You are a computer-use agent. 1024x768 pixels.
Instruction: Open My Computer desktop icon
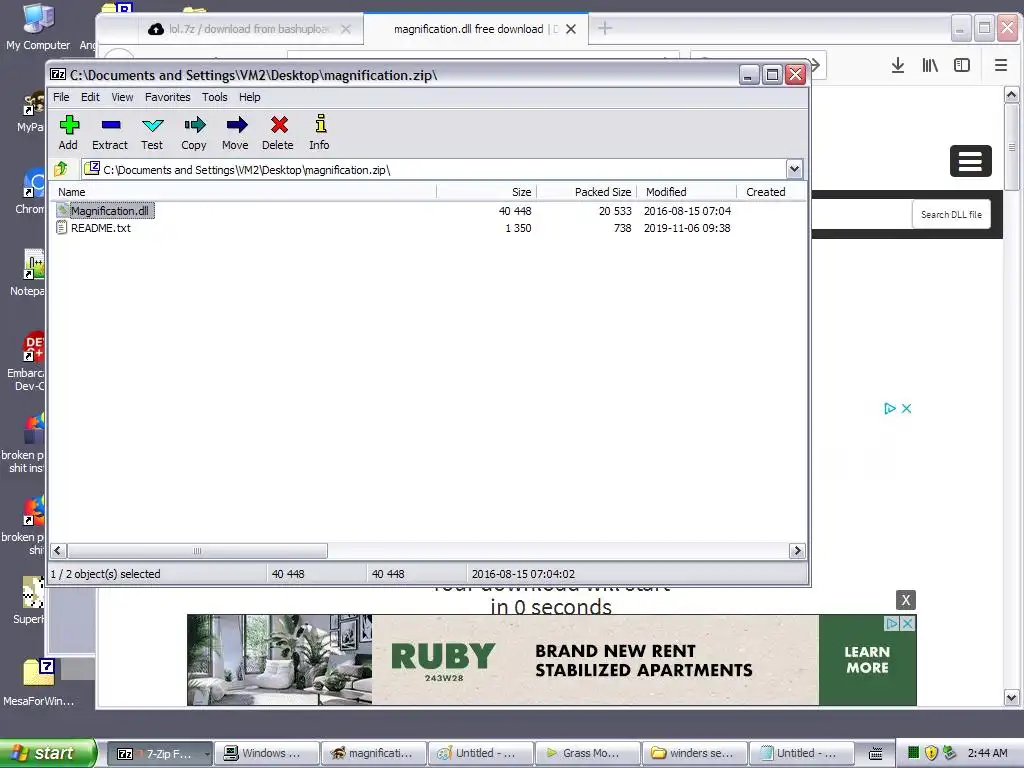click(x=38, y=26)
